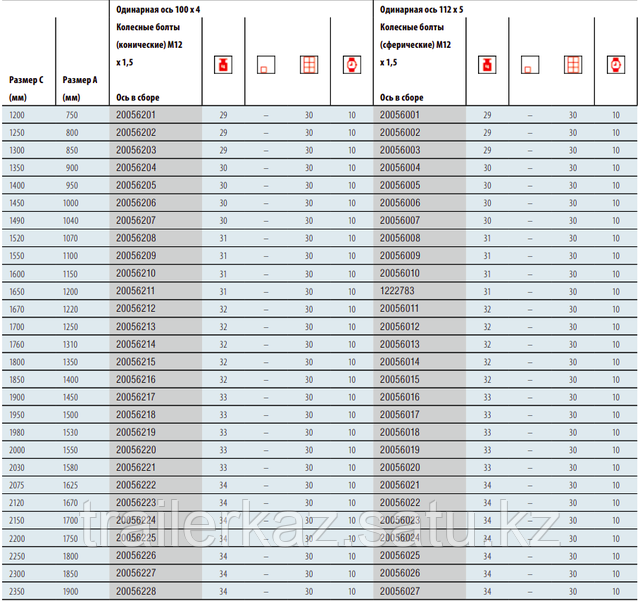640x601 pixels.
Task: Select part number 20056210
Action: click(x=136, y=273)
